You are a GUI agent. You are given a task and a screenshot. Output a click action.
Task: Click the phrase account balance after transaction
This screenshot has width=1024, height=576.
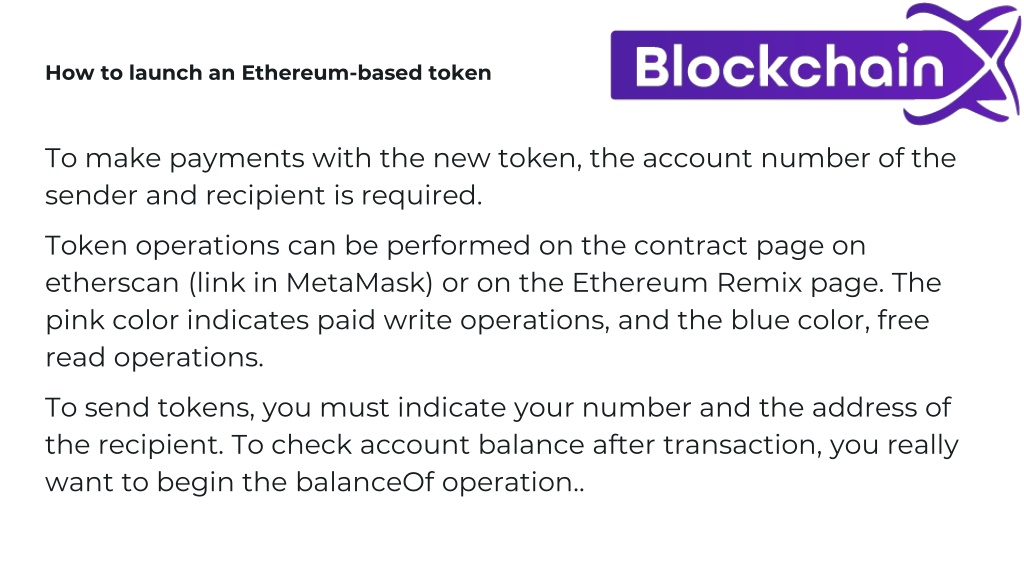click(x=590, y=445)
